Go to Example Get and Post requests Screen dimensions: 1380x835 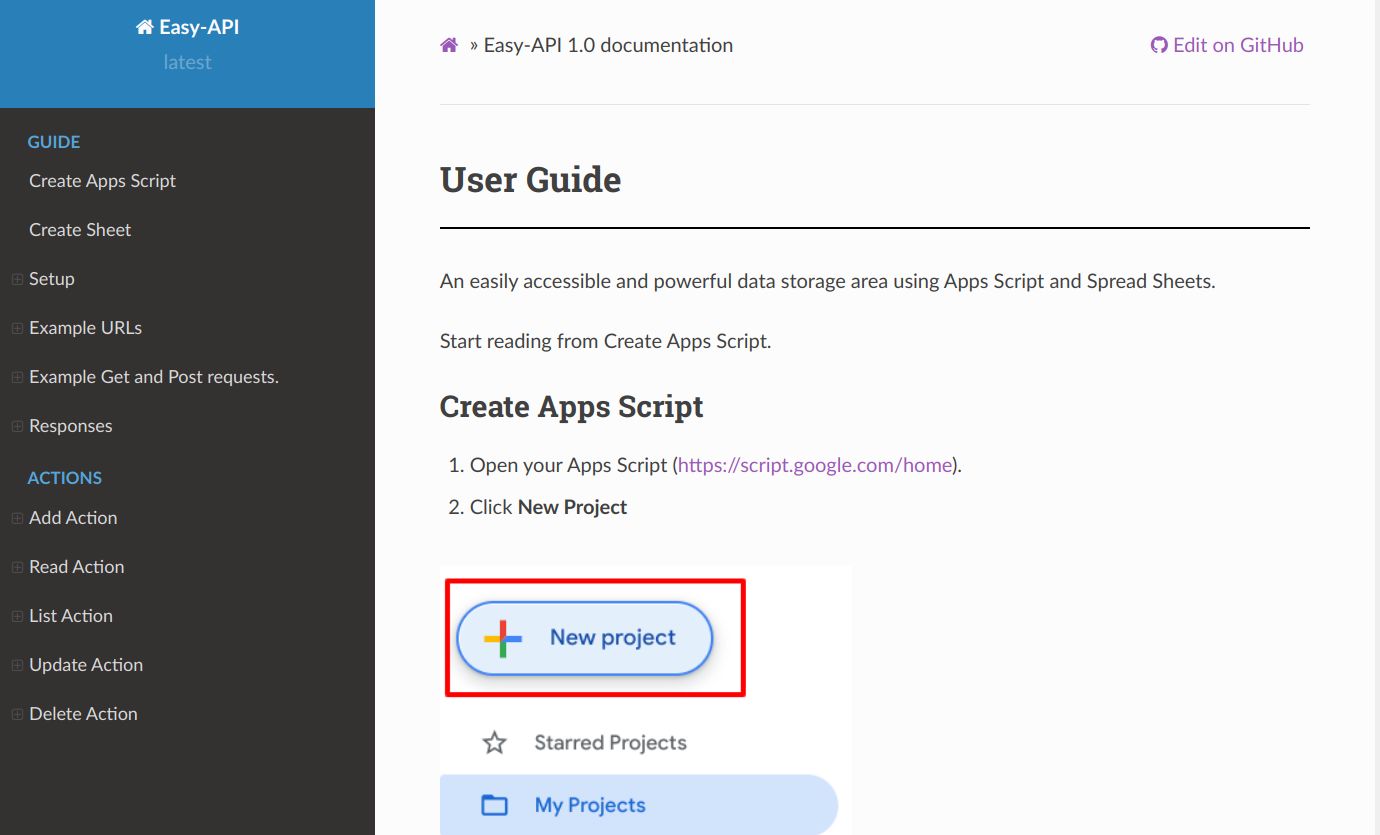pos(153,377)
